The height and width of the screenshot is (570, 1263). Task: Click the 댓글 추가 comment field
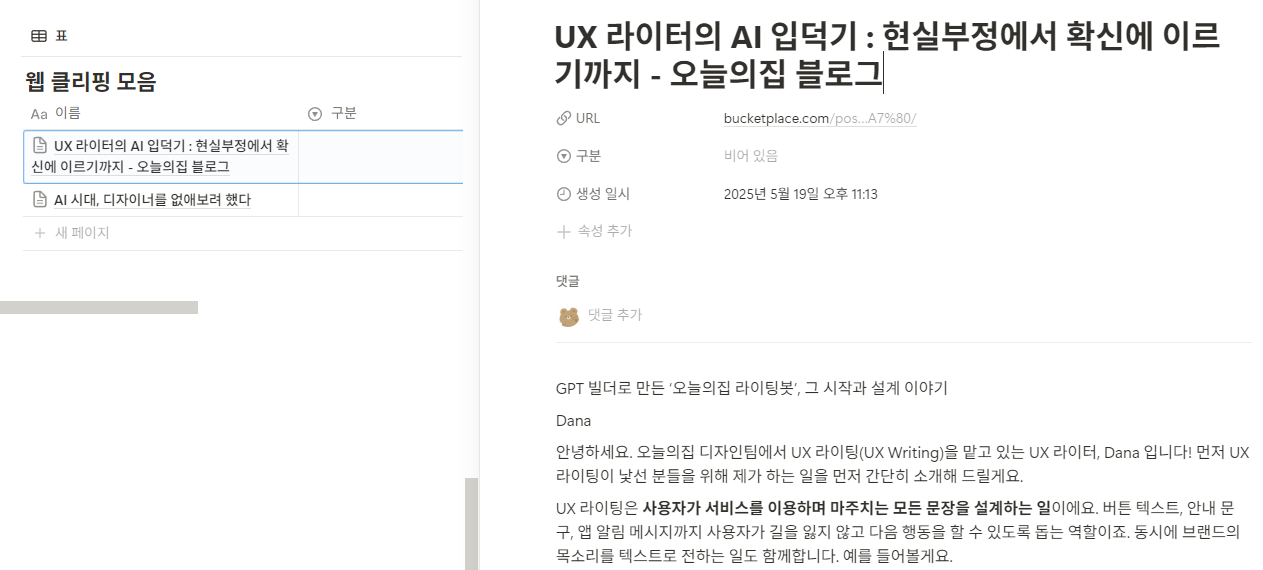[x=615, y=315]
